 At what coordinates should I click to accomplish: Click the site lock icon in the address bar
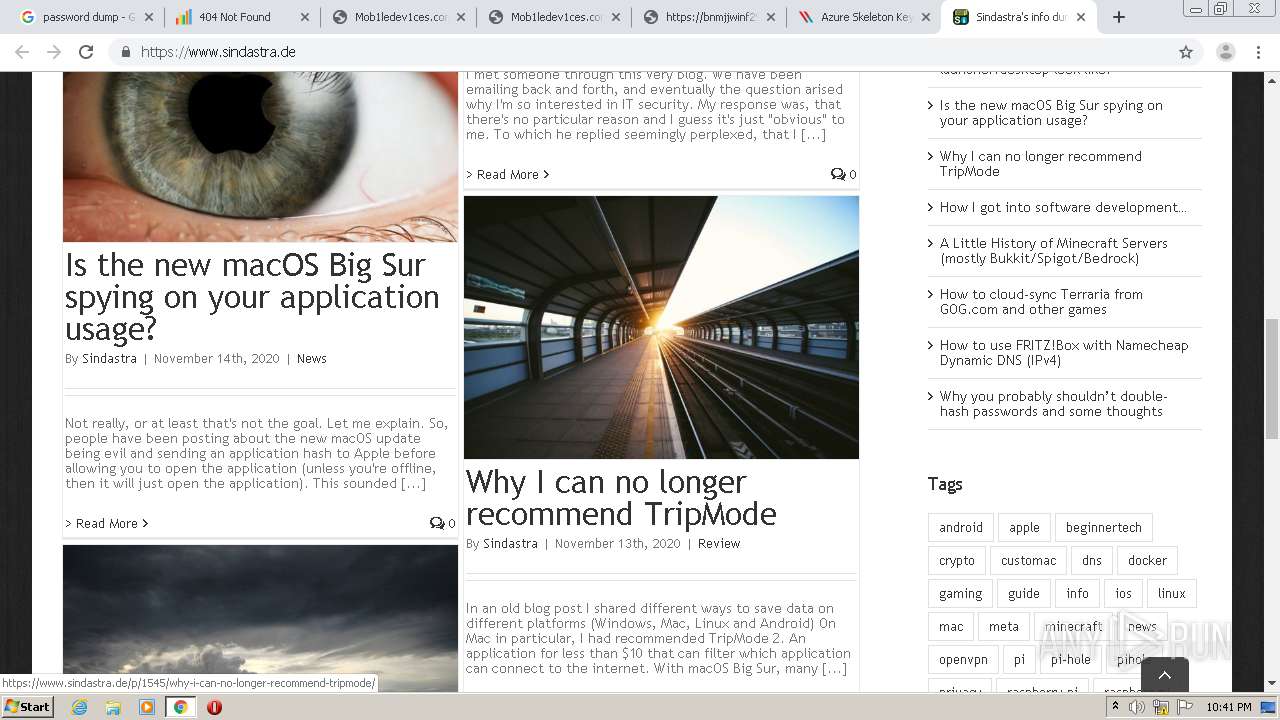(126, 52)
